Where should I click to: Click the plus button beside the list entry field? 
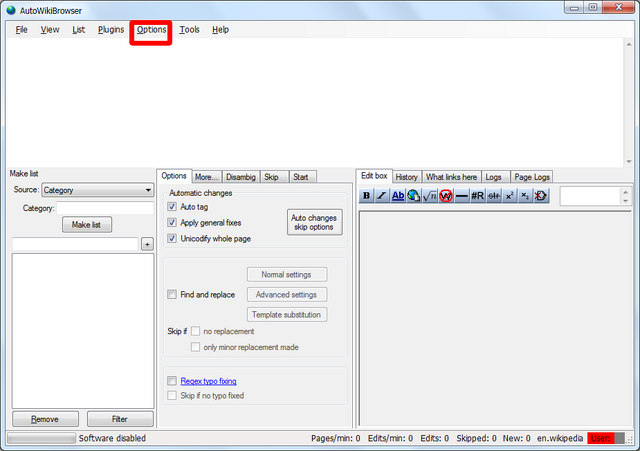pos(147,244)
